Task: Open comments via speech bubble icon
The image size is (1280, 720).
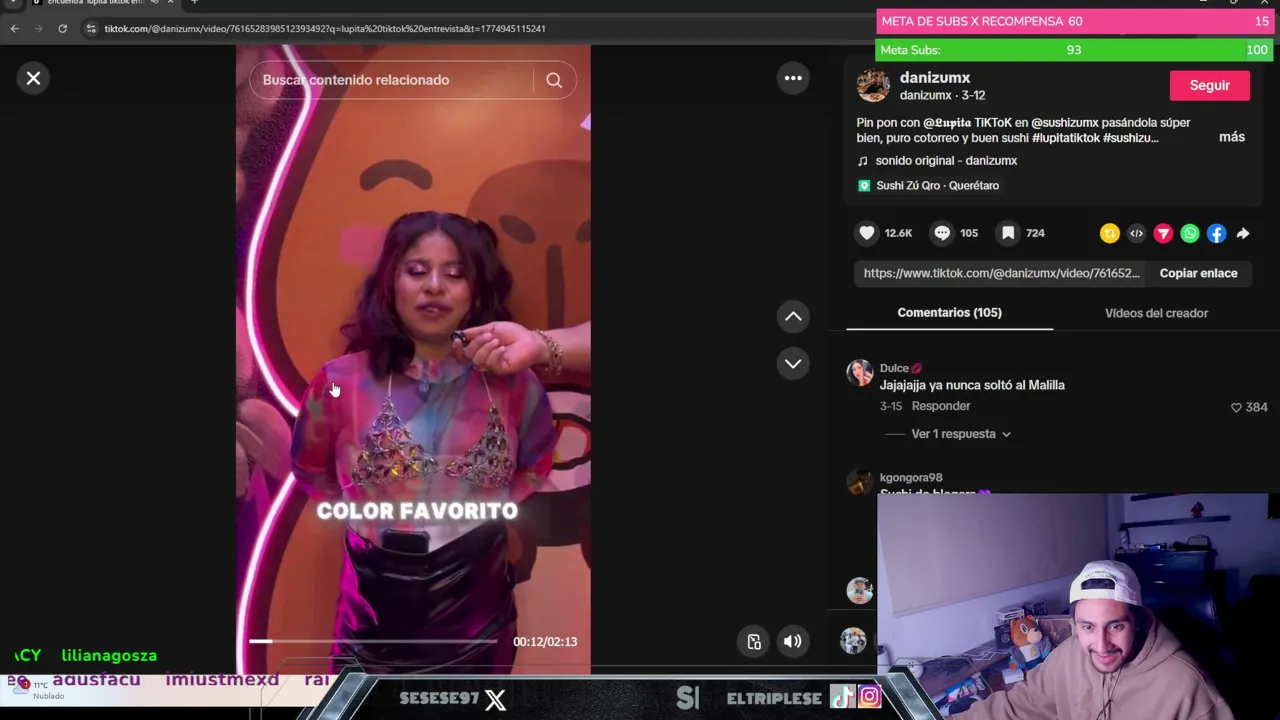Action: [x=942, y=233]
